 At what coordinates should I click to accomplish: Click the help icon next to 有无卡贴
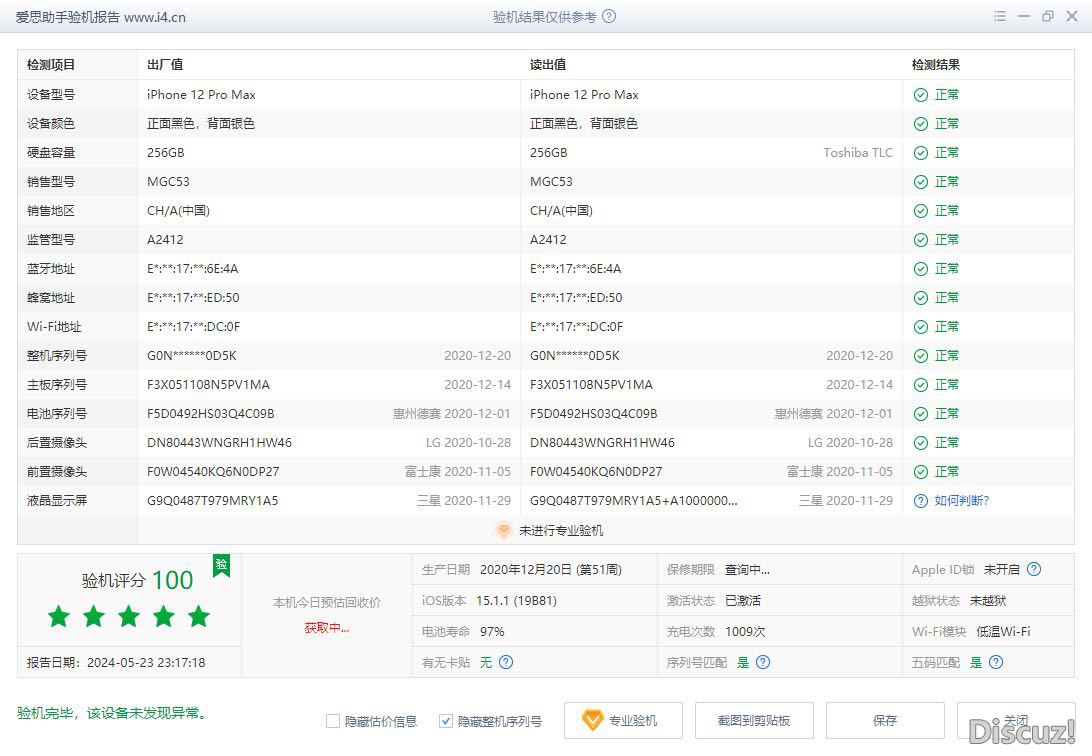click(506, 662)
